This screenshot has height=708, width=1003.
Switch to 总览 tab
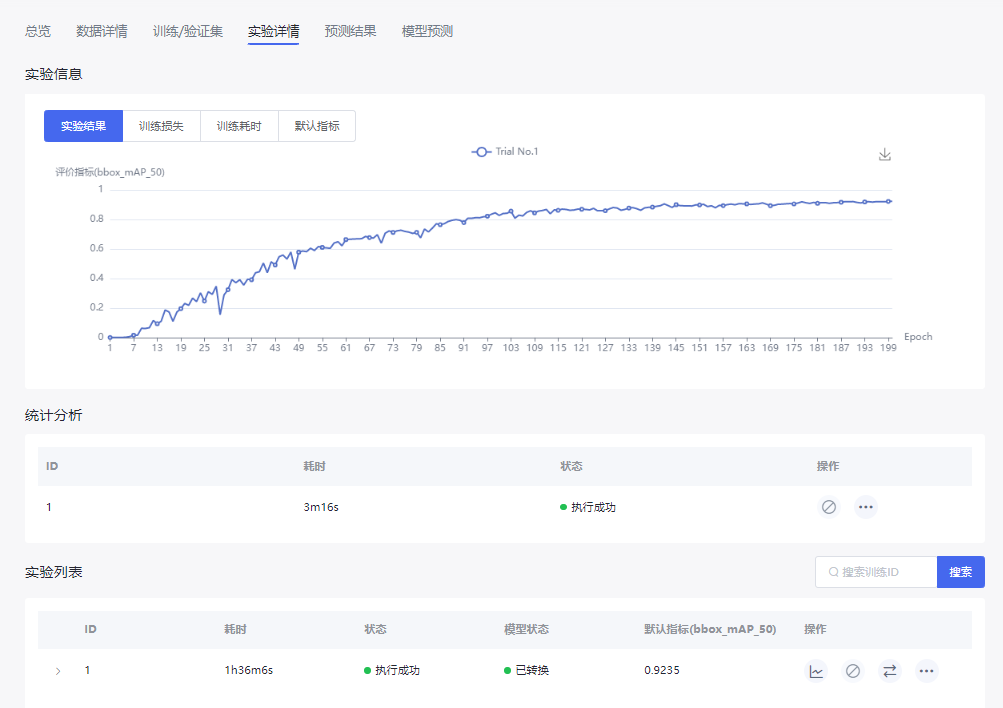[x=38, y=31]
